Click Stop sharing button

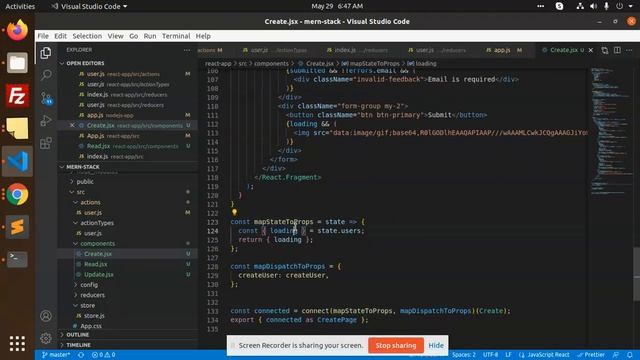coord(396,345)
